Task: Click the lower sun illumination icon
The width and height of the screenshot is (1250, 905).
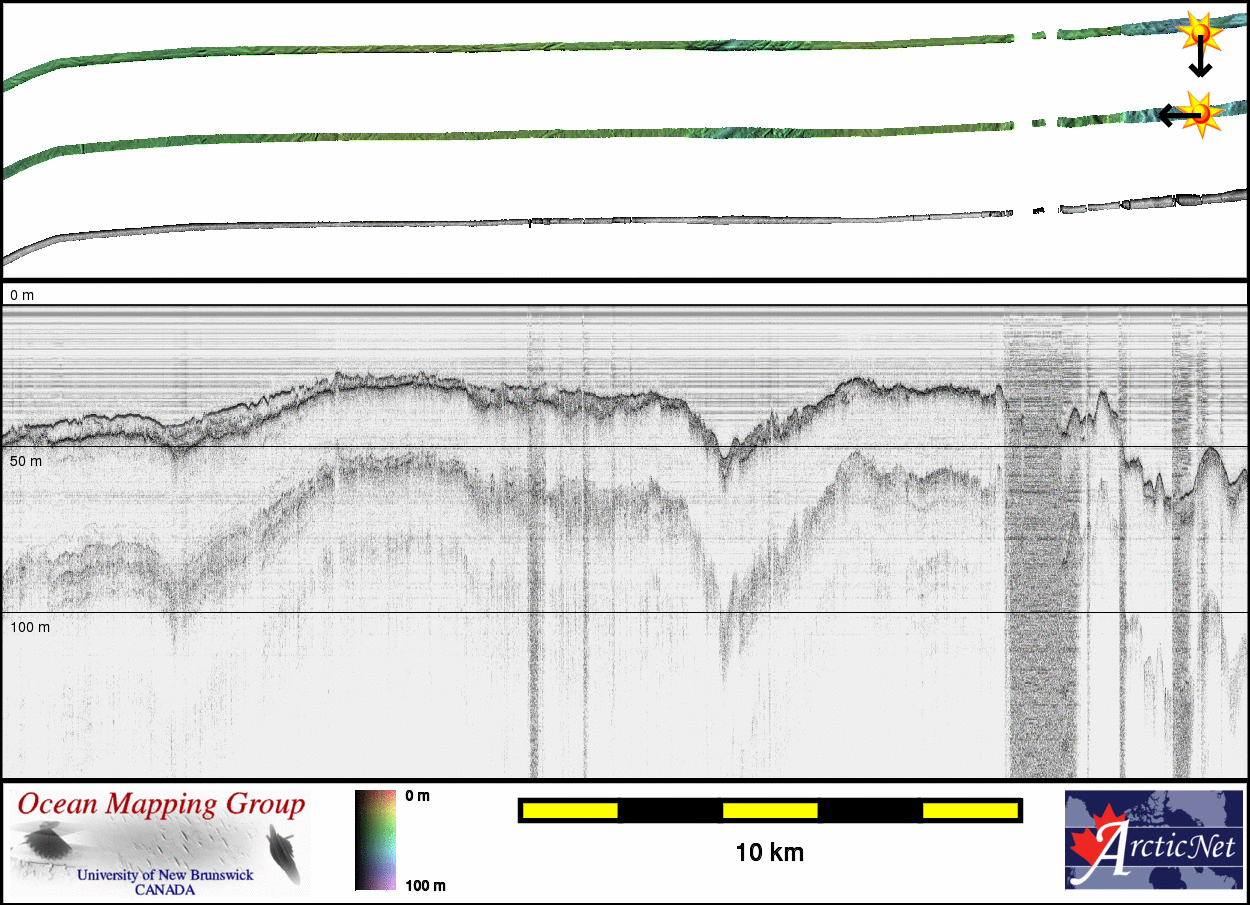Action: click(1202, 113)
